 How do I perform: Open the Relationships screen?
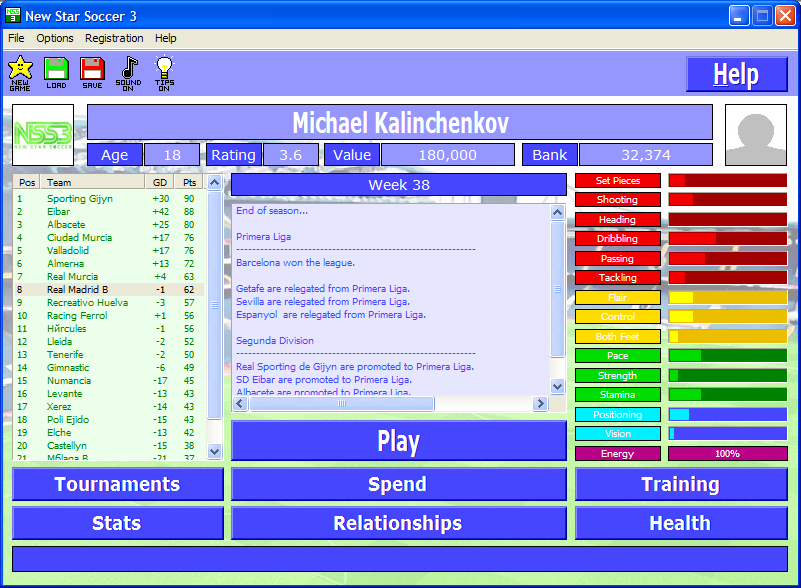pos(398,523)
